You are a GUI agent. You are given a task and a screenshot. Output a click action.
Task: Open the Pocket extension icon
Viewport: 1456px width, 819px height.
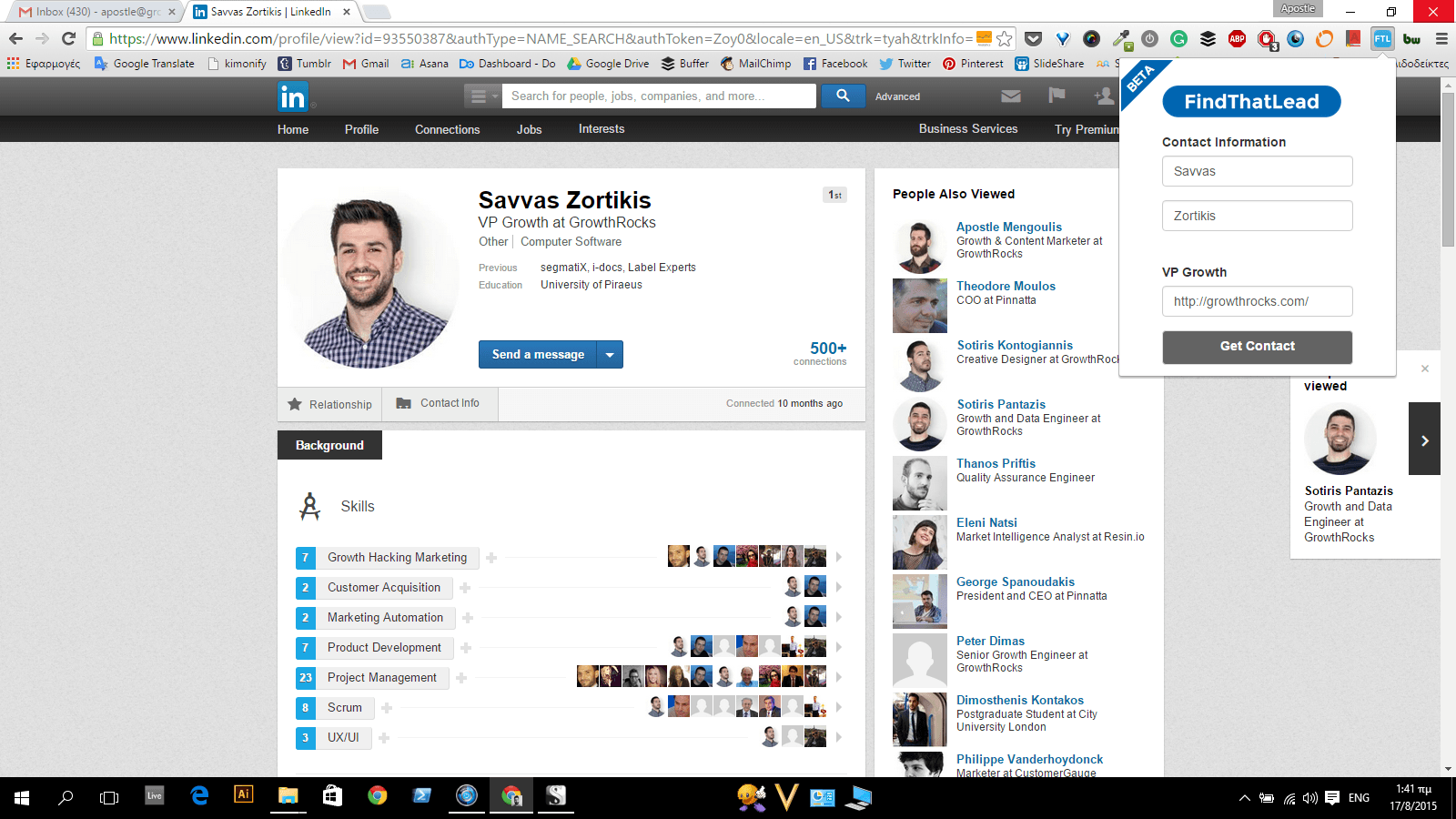(x=1033, y=38)
